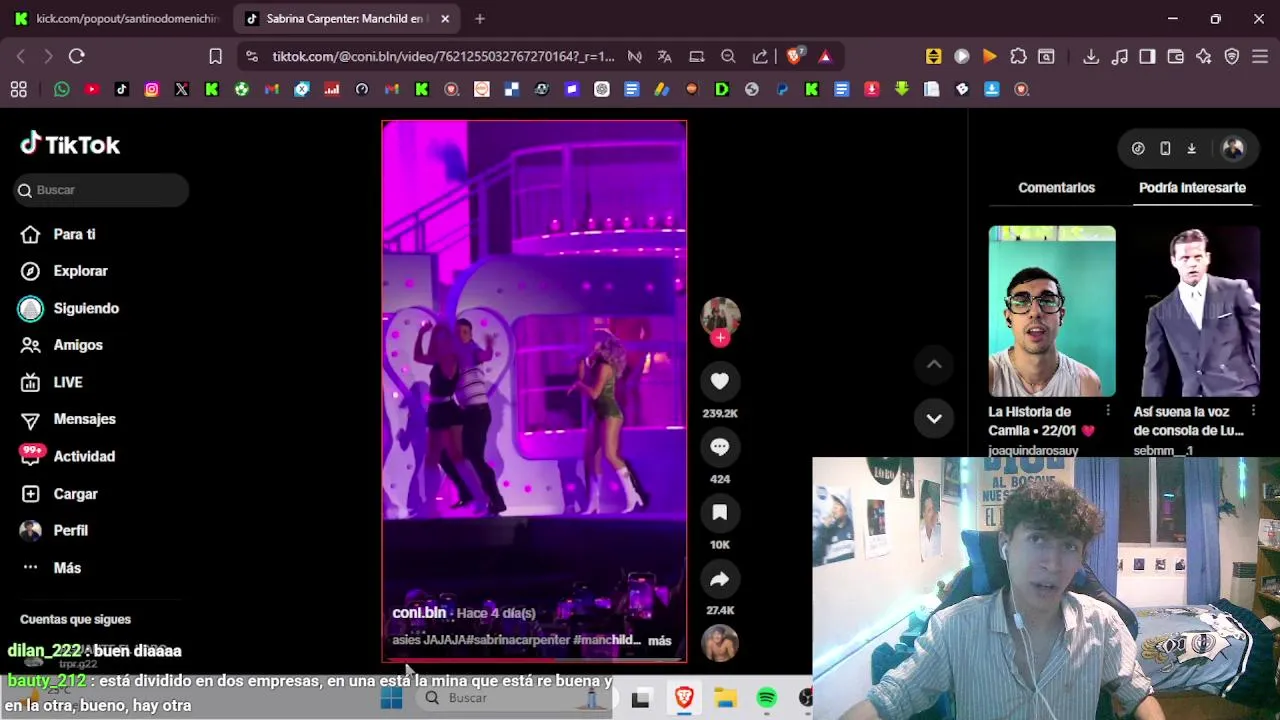Open La Historia de Camila video thumbnail

tap(1052, 311)
